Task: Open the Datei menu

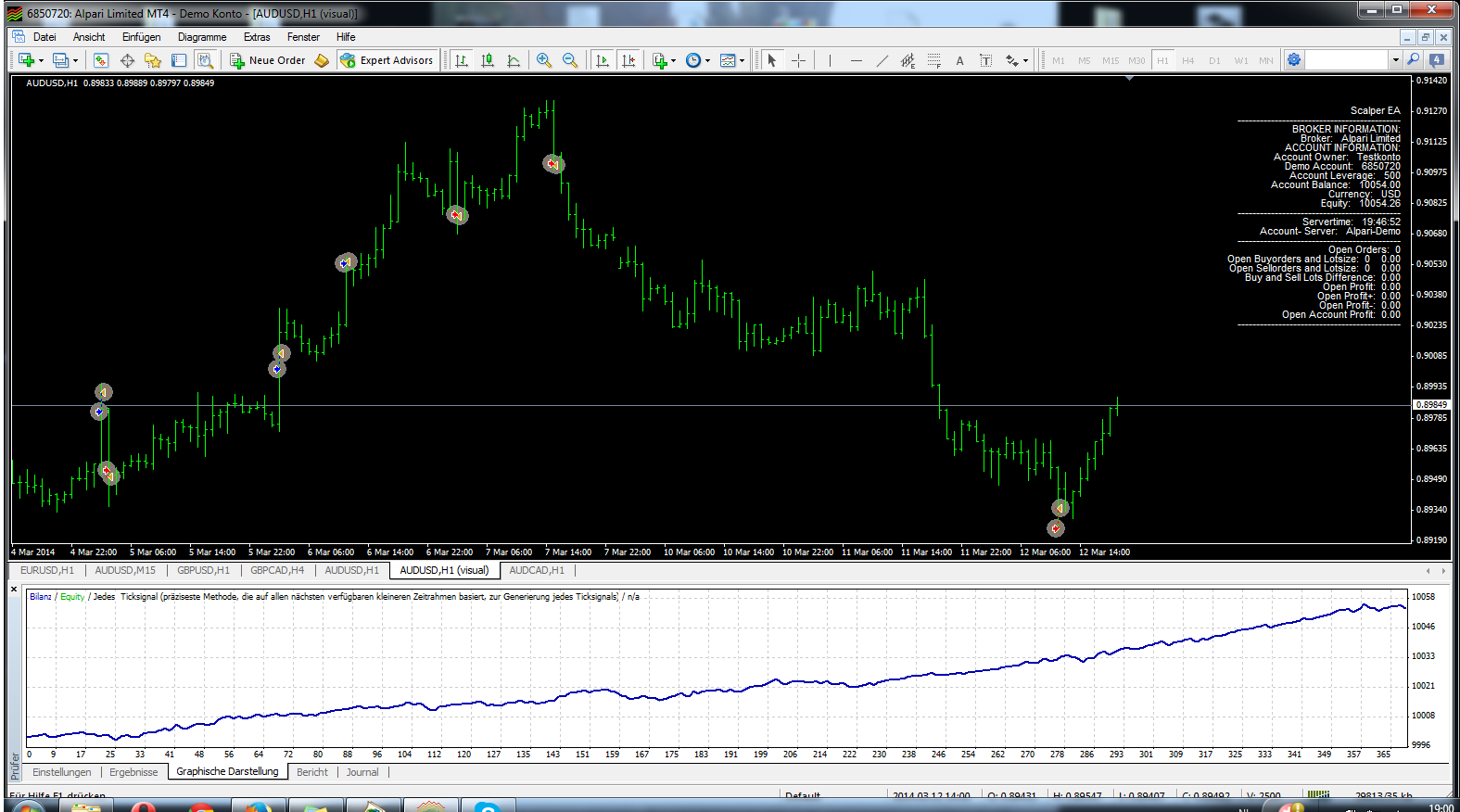Action: [x=44, y=37]
